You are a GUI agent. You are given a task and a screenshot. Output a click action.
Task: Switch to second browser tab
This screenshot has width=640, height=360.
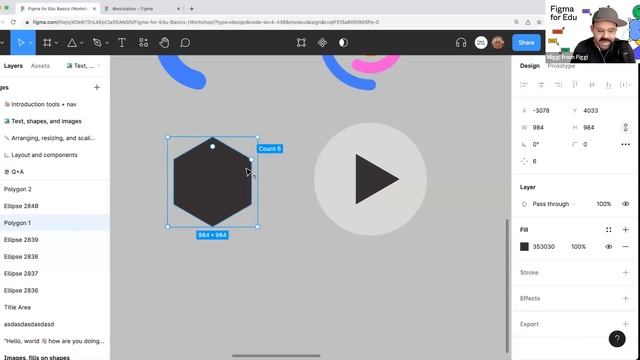tap(141, 8)
